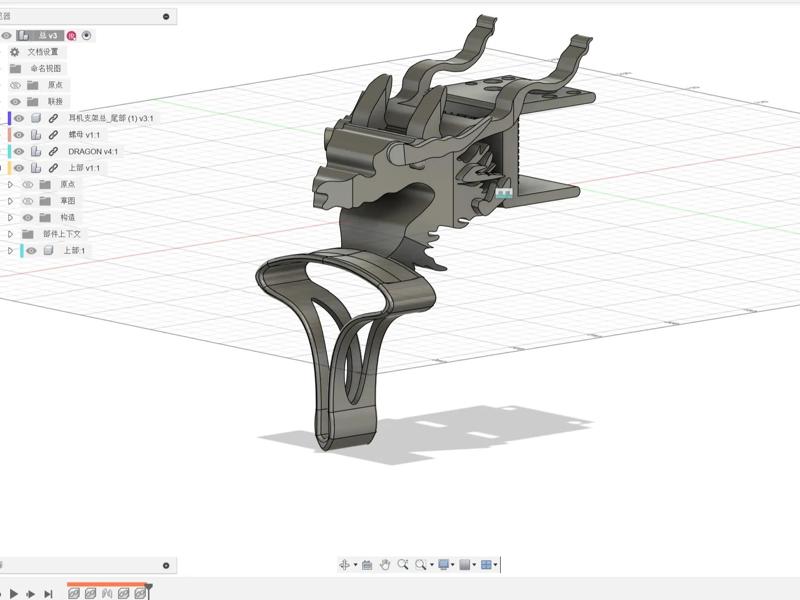The width and height of the screenshot is (800, 600).
Task: Click the Zoom Window magnifier icon
Action: point(403,565)
